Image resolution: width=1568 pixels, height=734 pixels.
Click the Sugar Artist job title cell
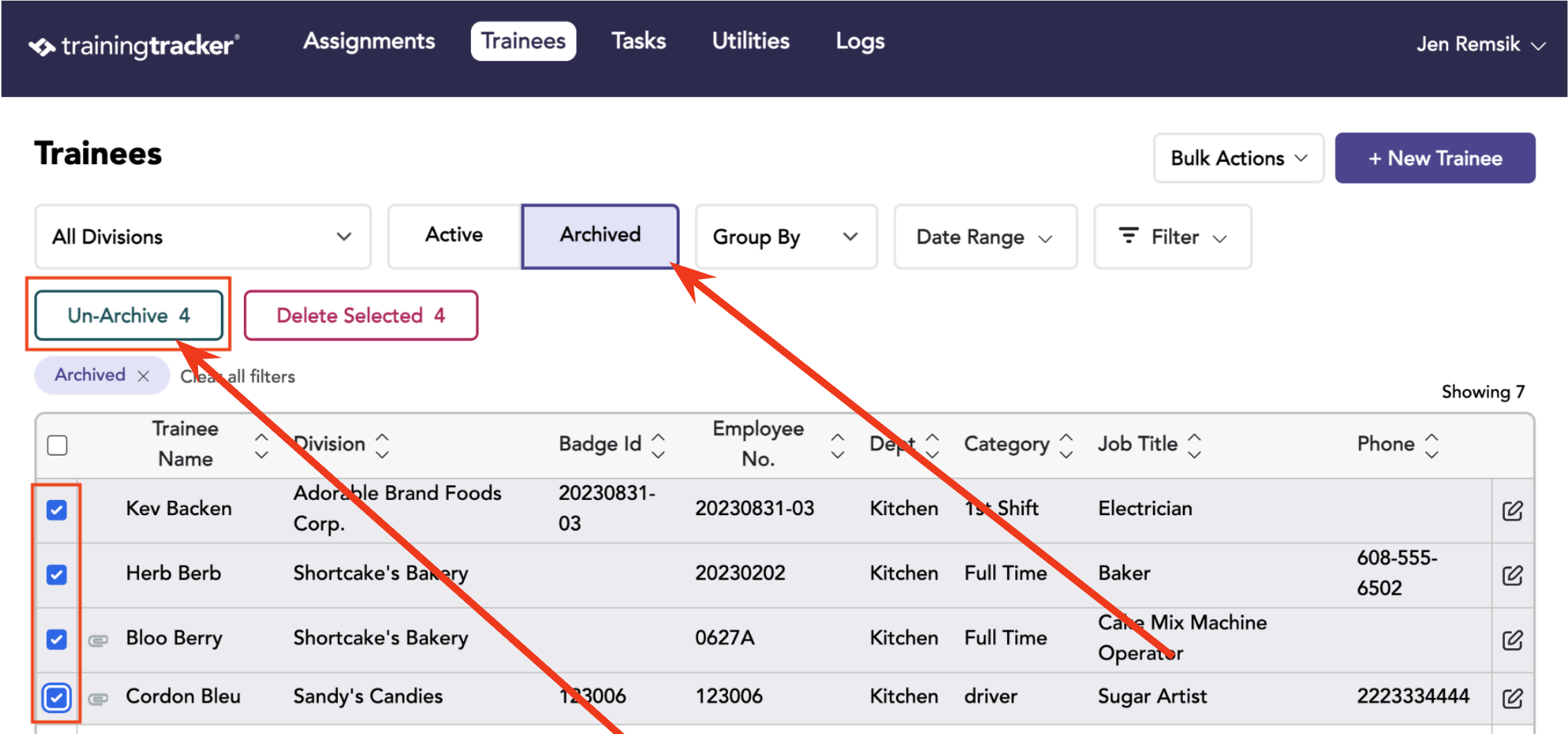[1152, 696]
